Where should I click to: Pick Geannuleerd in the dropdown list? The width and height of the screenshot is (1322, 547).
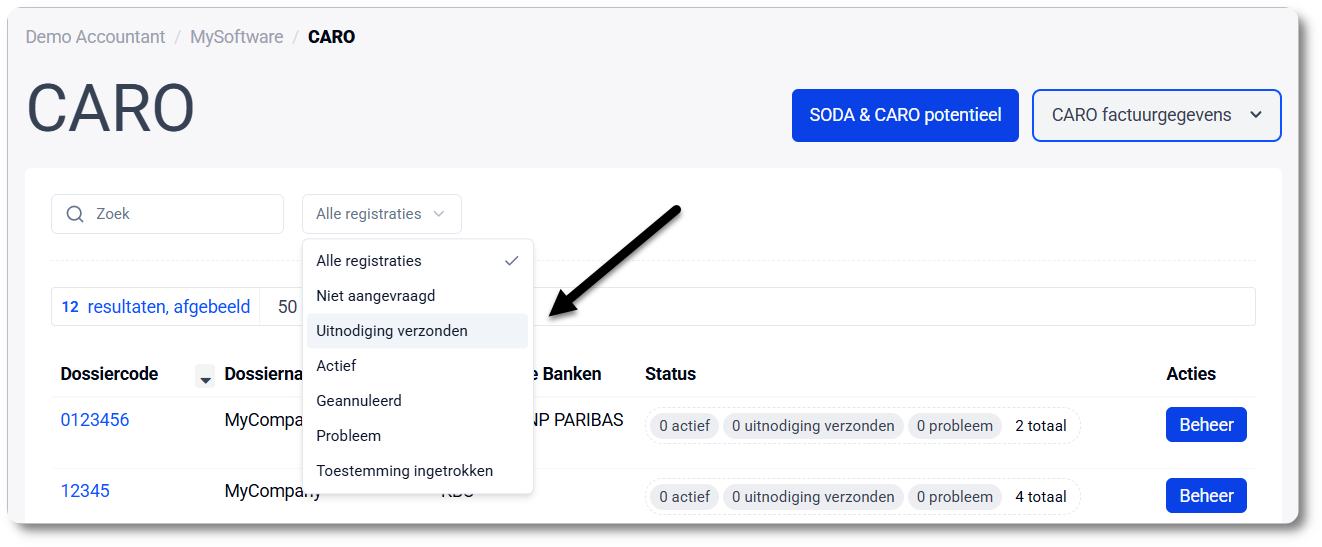(x=359, y=401)
